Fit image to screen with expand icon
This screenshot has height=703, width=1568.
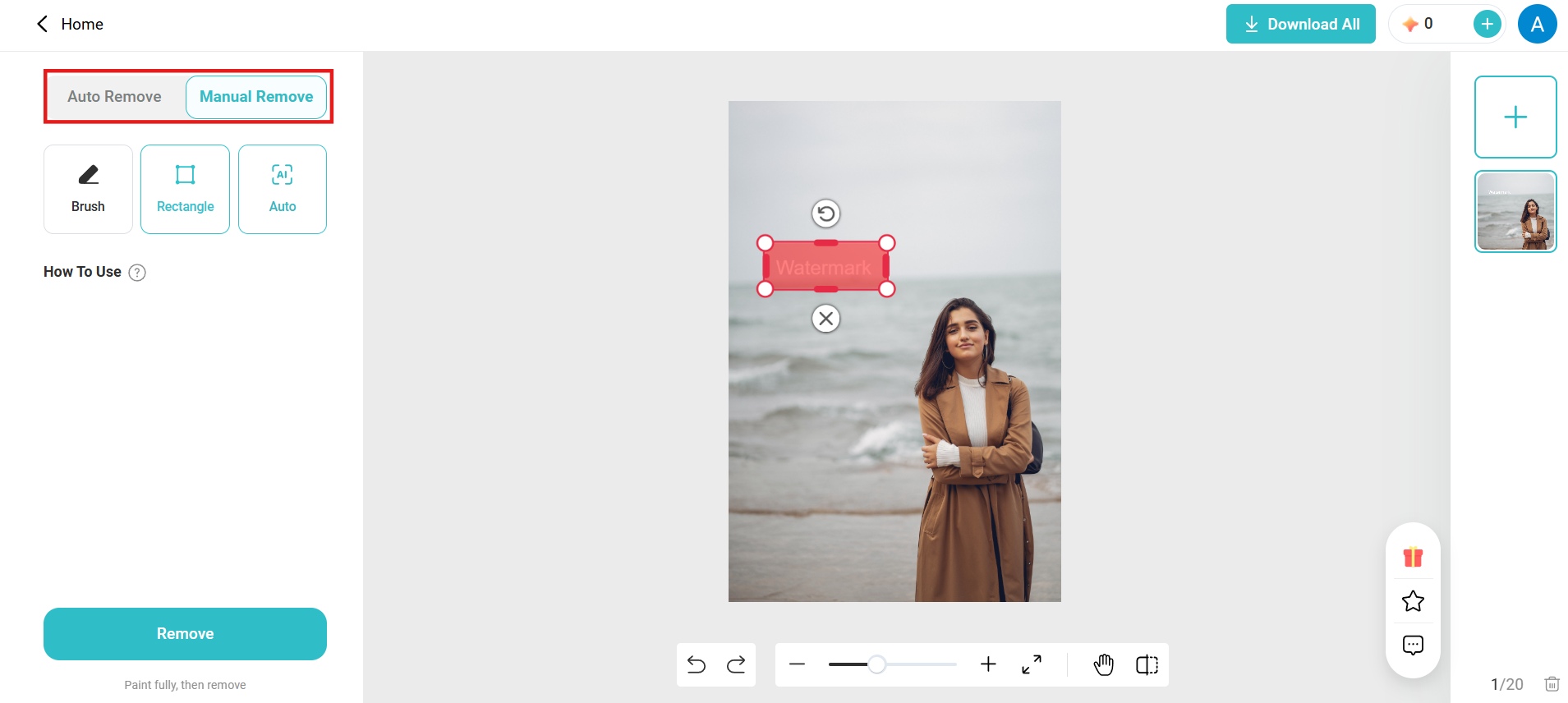coord(1032,664)
